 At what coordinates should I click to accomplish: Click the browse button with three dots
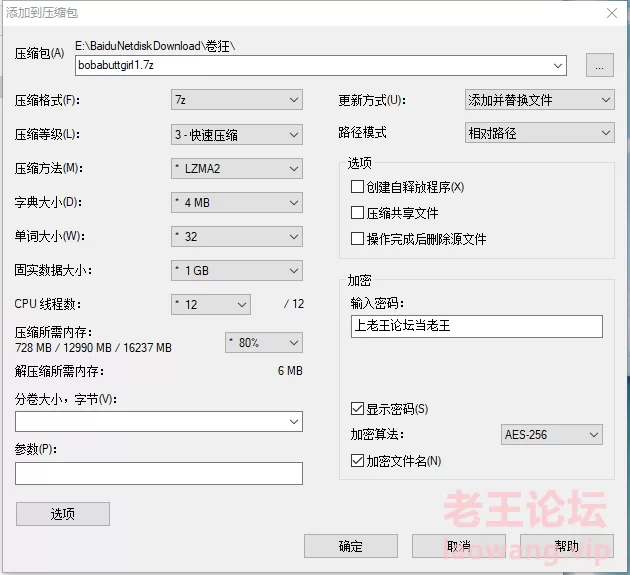click(x=599, y=65)
